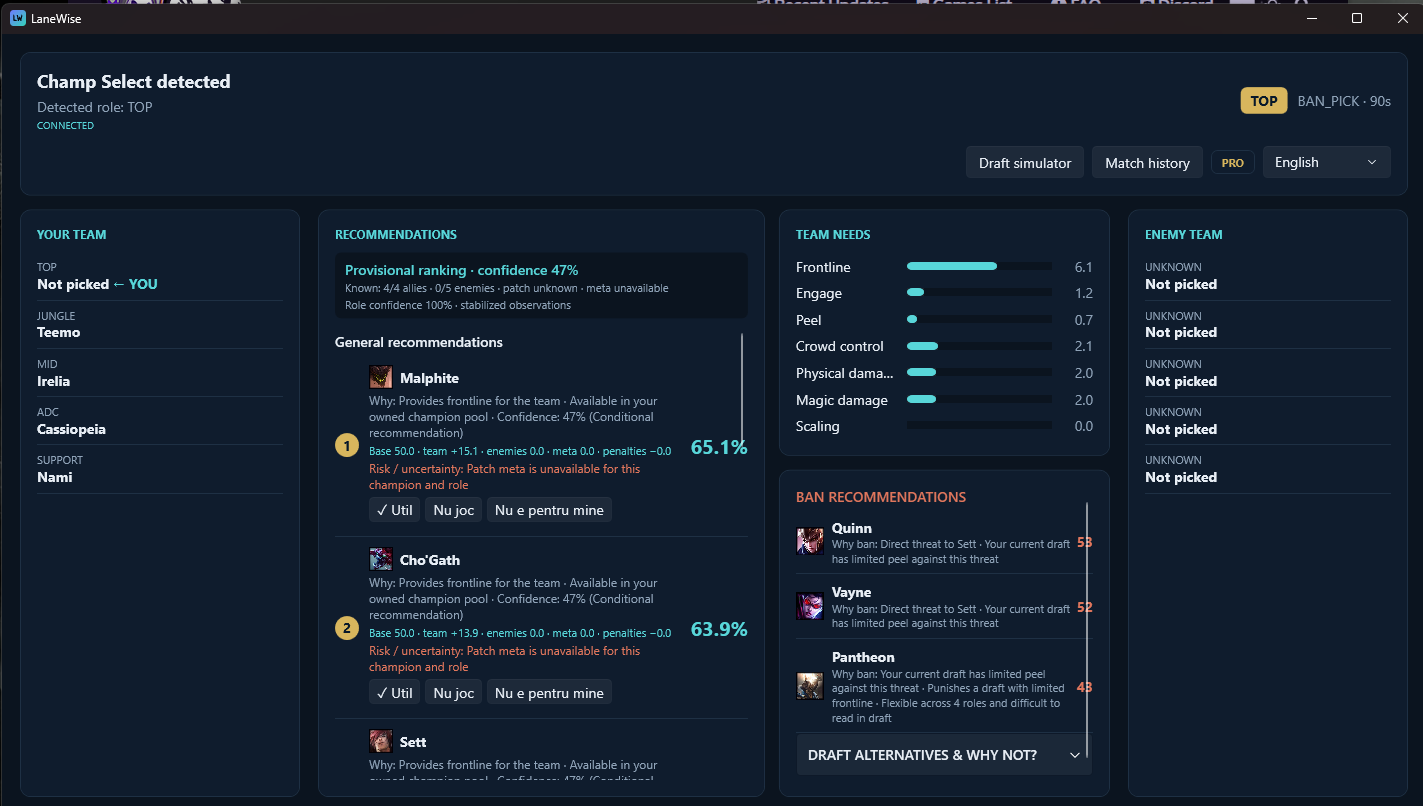
Task: Click the TEAM NEEDS panel heading
Action: click(x=833, y=235)
